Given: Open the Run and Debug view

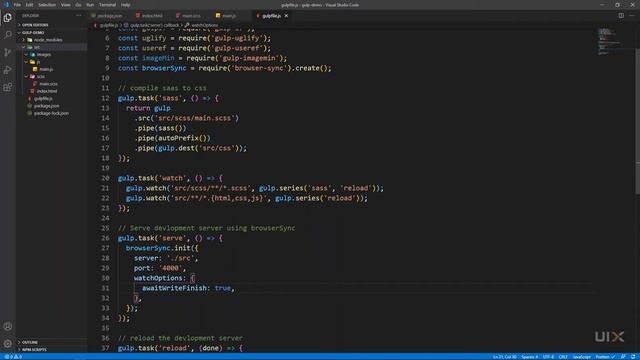Looking at the screenshot, I should [x=8, y=70].
